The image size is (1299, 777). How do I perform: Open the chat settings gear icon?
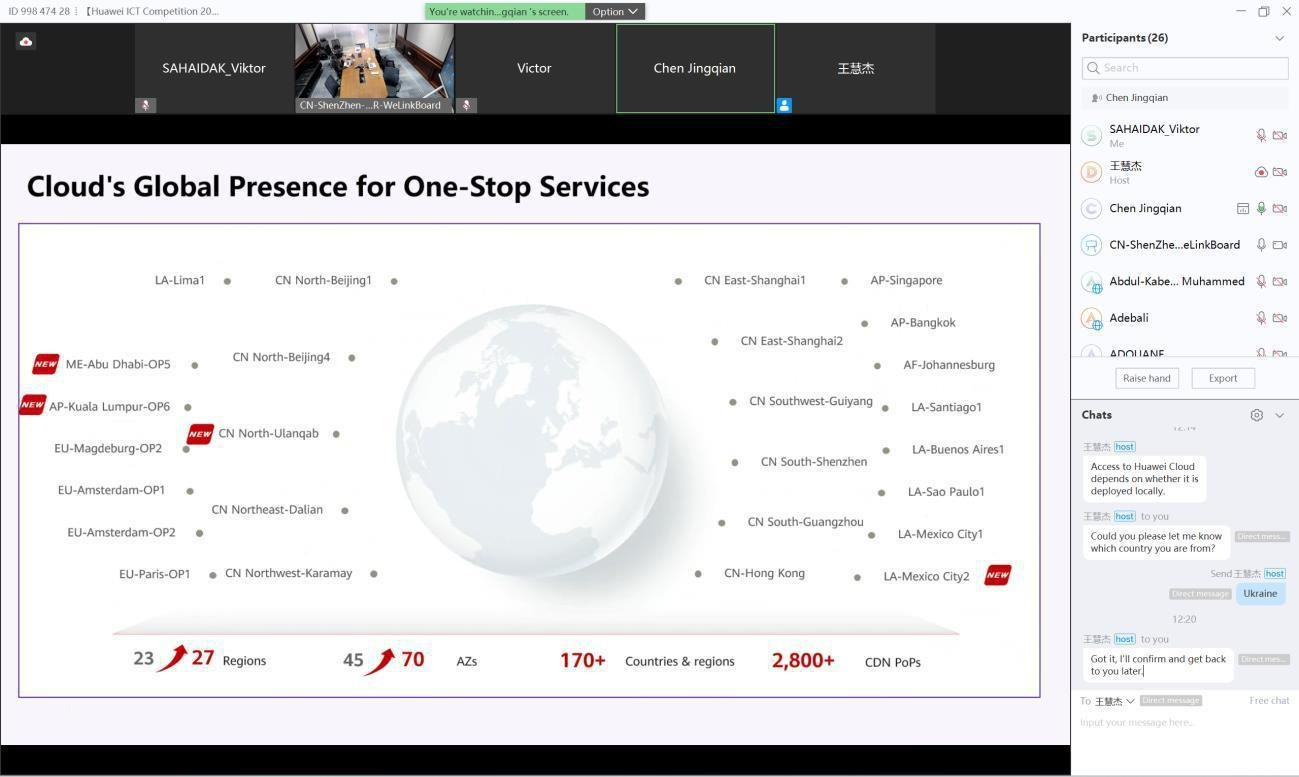(1256, 415)
